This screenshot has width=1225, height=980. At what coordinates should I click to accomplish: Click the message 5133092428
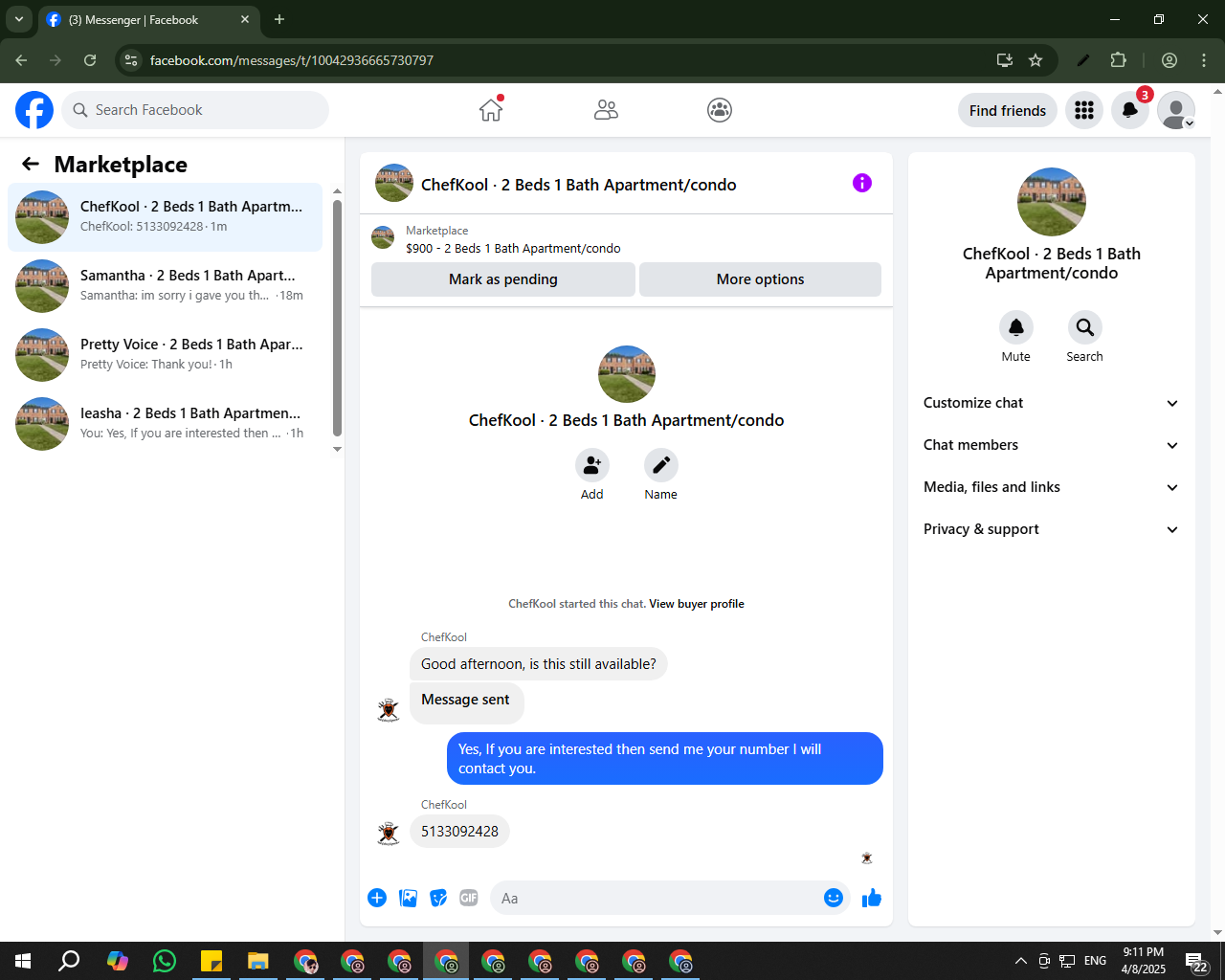(x=459, y=832)
